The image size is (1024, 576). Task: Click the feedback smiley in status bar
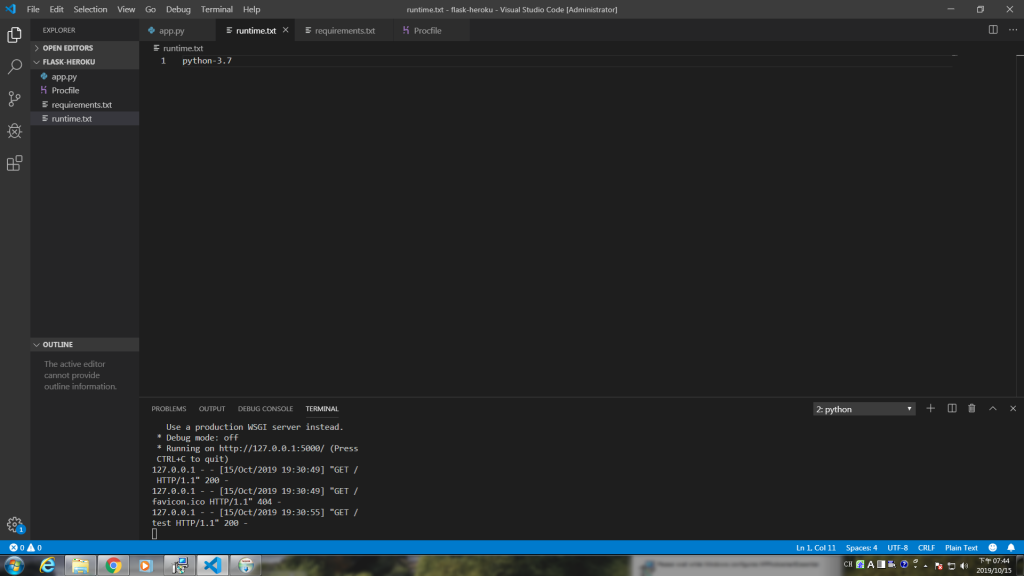click(993, 548)
